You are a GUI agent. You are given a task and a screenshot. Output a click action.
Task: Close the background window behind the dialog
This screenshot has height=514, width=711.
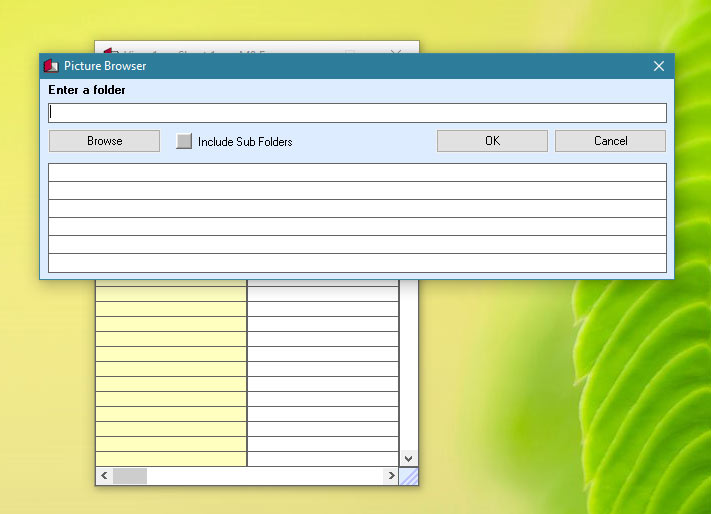[396, 48]
